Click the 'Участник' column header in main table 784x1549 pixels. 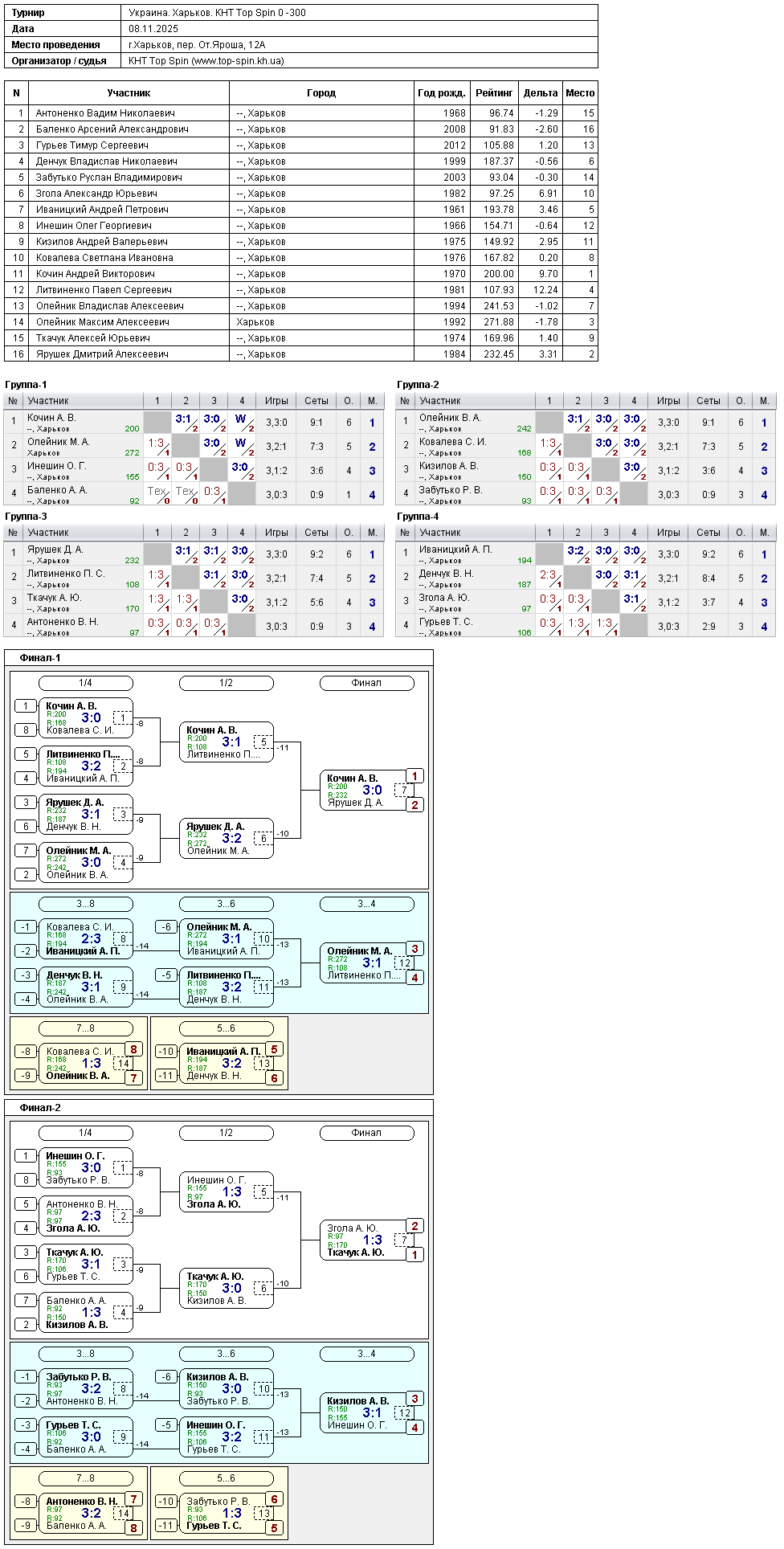point(129,93)
